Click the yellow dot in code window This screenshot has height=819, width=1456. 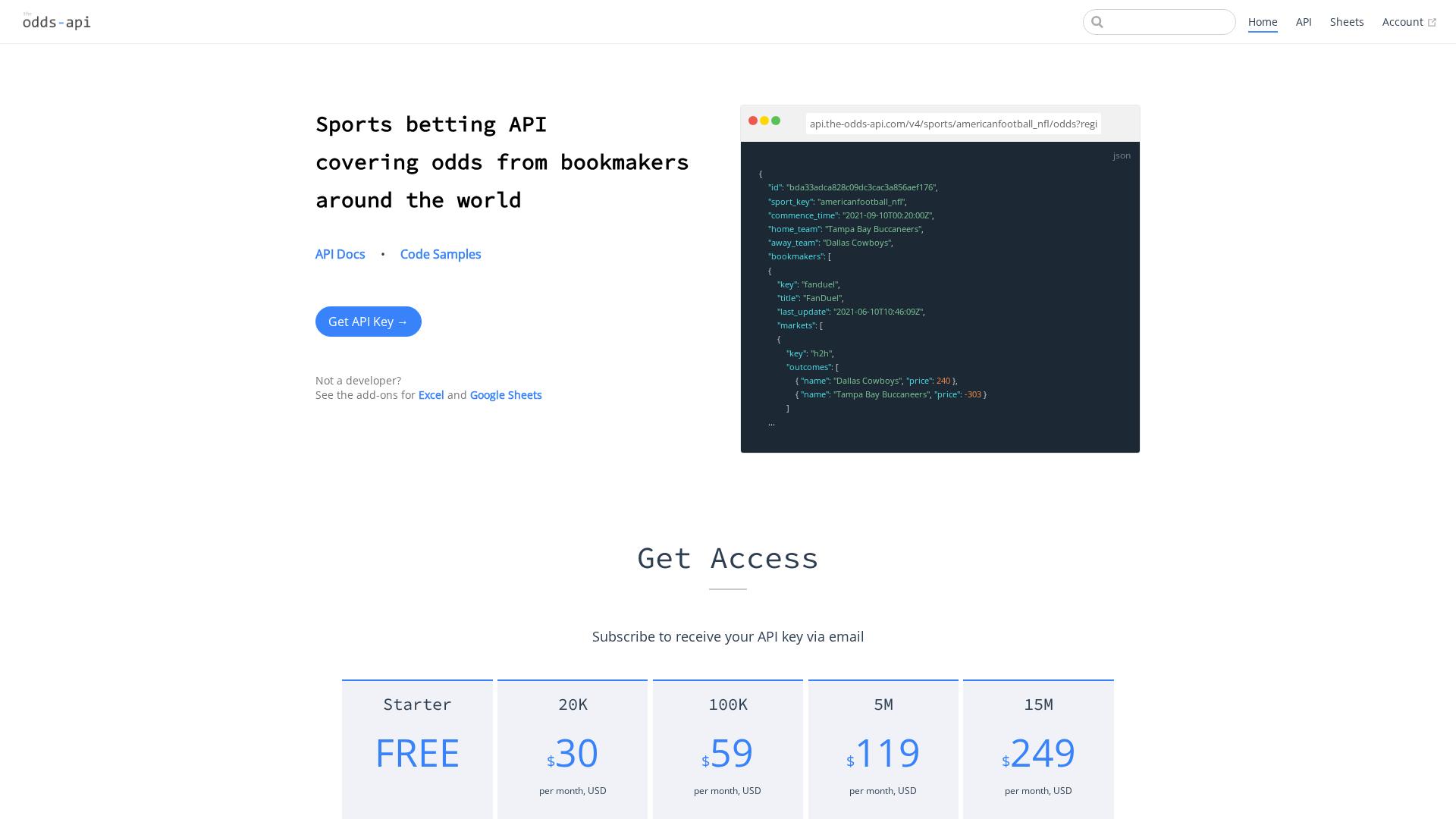(764, 121)
